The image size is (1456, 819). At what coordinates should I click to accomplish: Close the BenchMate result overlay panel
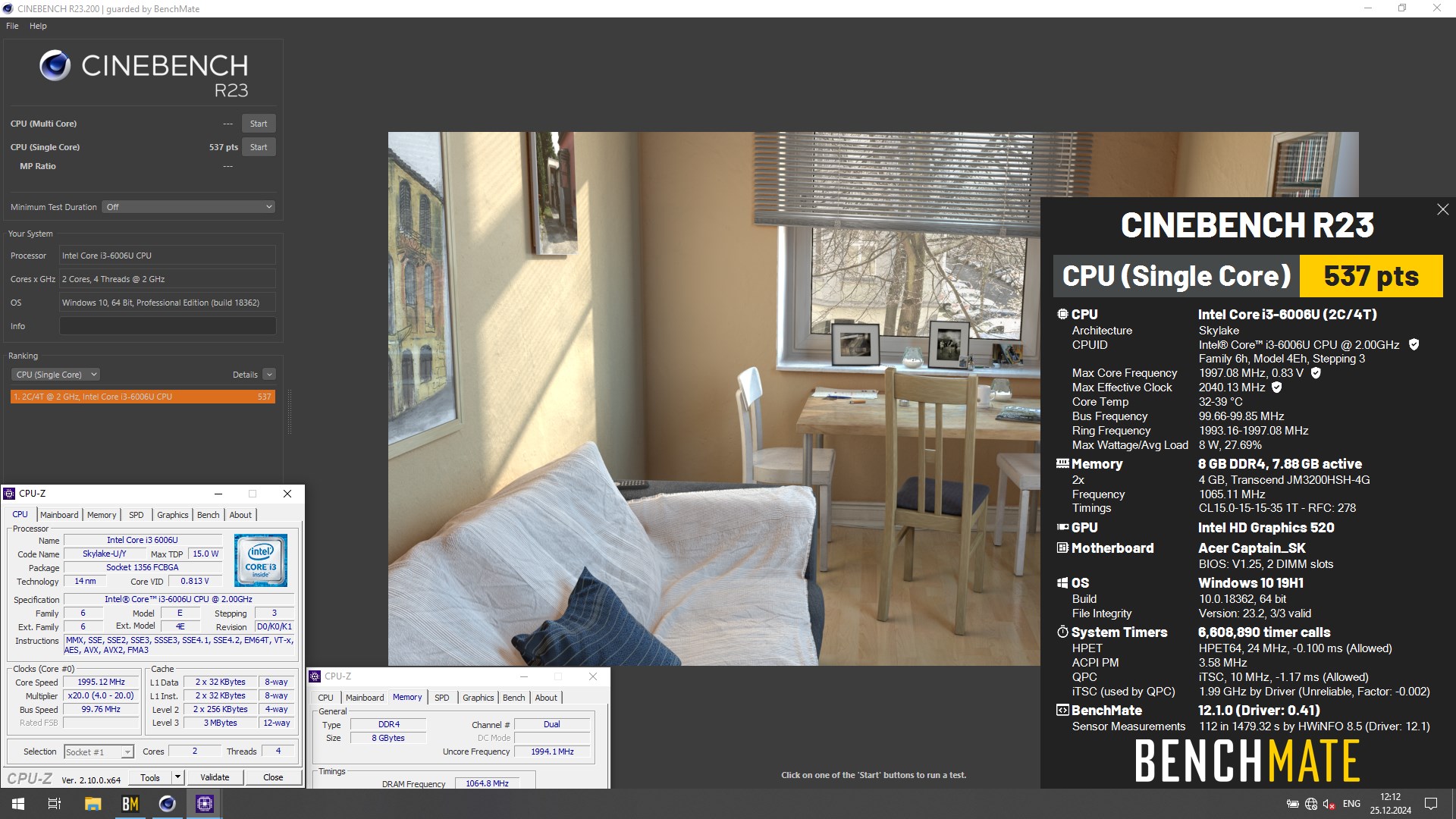point(1442,209)
